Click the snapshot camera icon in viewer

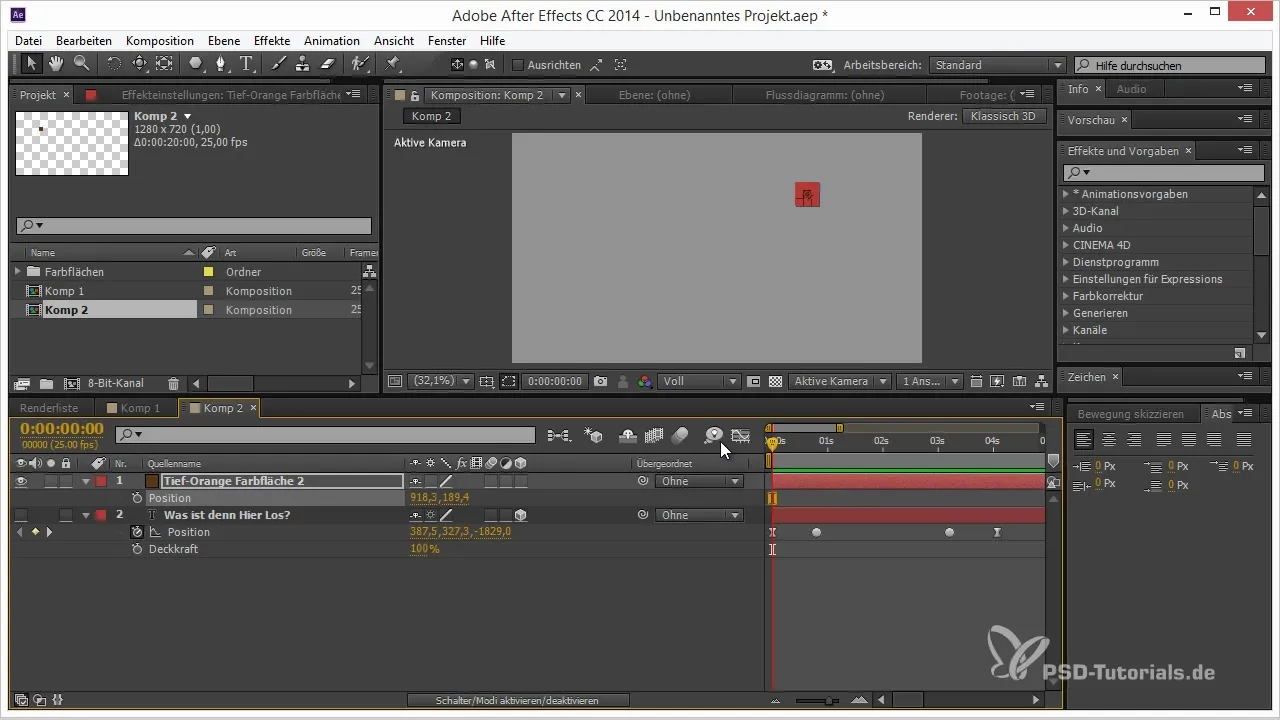point(600,381)
